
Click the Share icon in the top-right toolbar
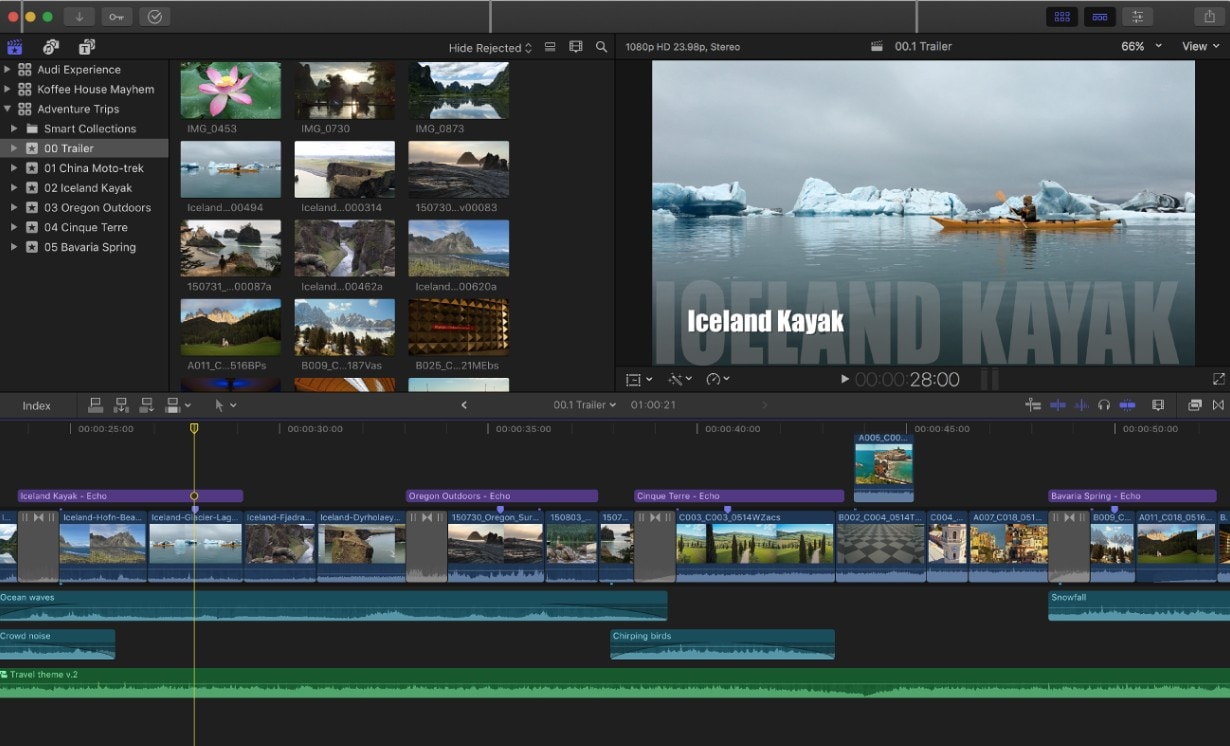pyautogui.click(x=1207, y=16)
